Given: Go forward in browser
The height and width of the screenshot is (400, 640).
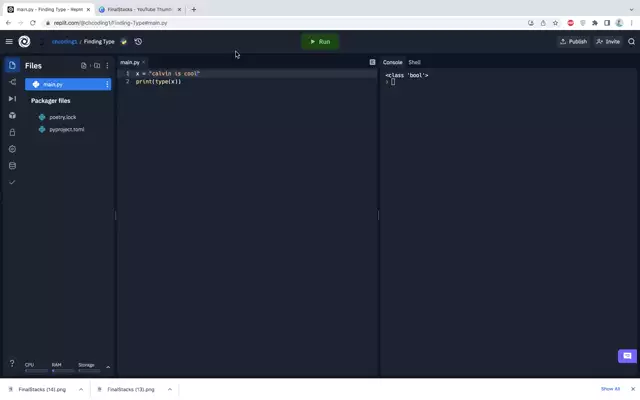Looking at the screenshot, I should pyautogui.click(x=21, y=23).
